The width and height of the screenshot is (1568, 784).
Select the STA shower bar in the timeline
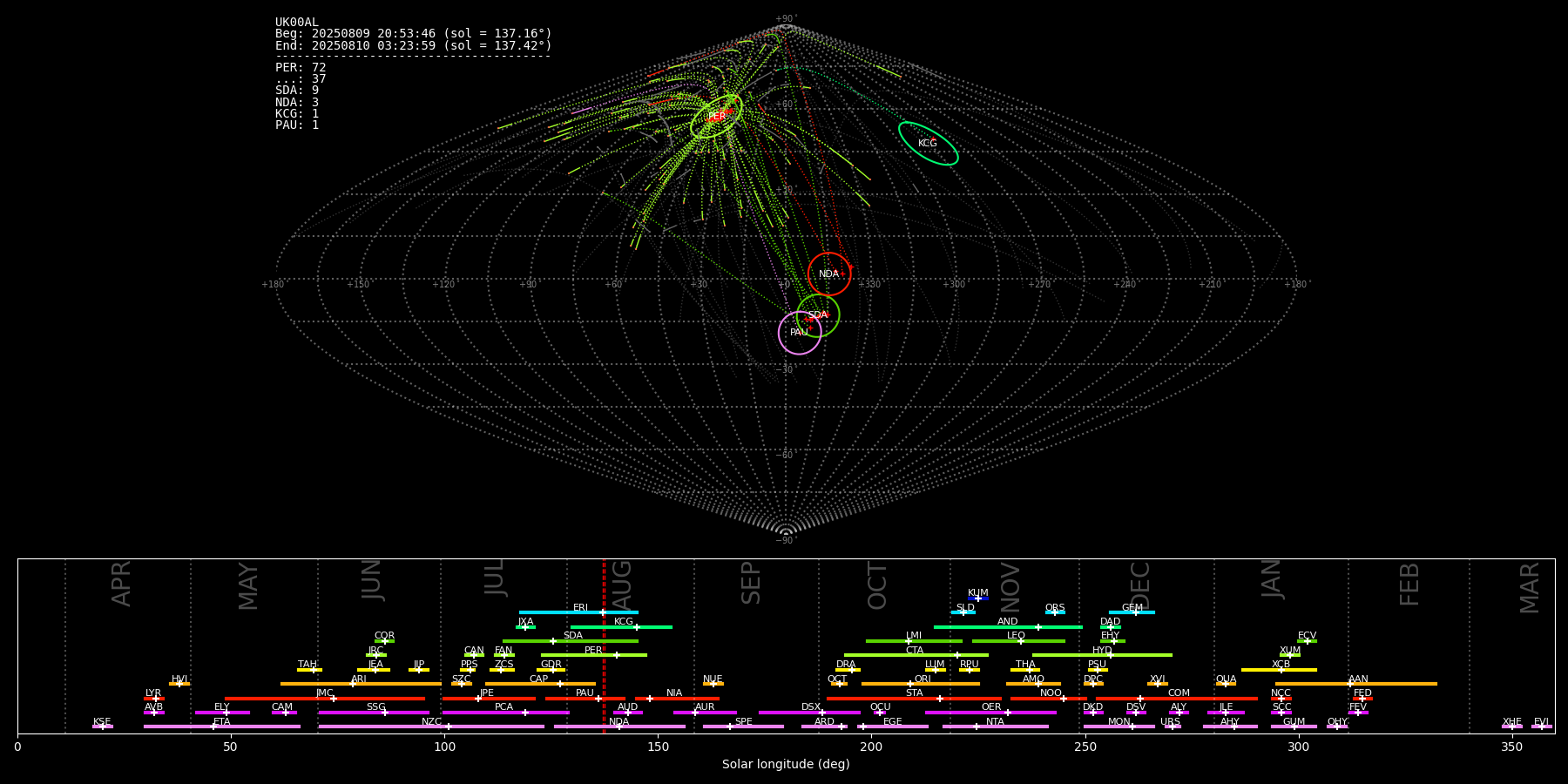point(914,699)
